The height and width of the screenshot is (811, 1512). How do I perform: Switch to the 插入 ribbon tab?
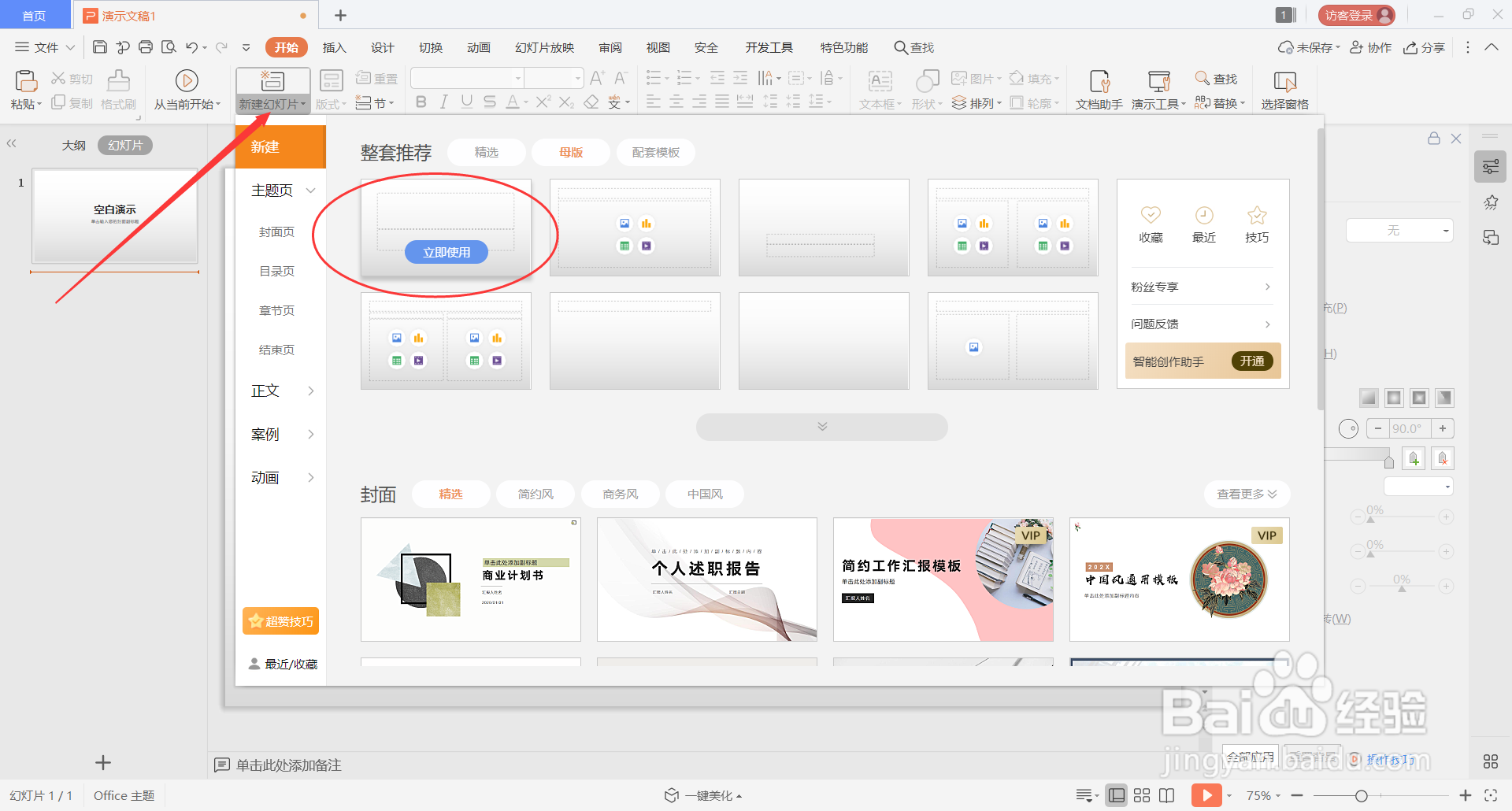[334, 47]
